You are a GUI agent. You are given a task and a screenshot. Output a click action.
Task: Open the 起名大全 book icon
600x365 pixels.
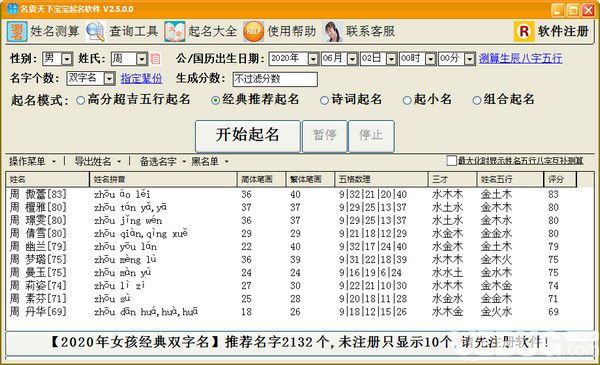click(x=174, y=32)
